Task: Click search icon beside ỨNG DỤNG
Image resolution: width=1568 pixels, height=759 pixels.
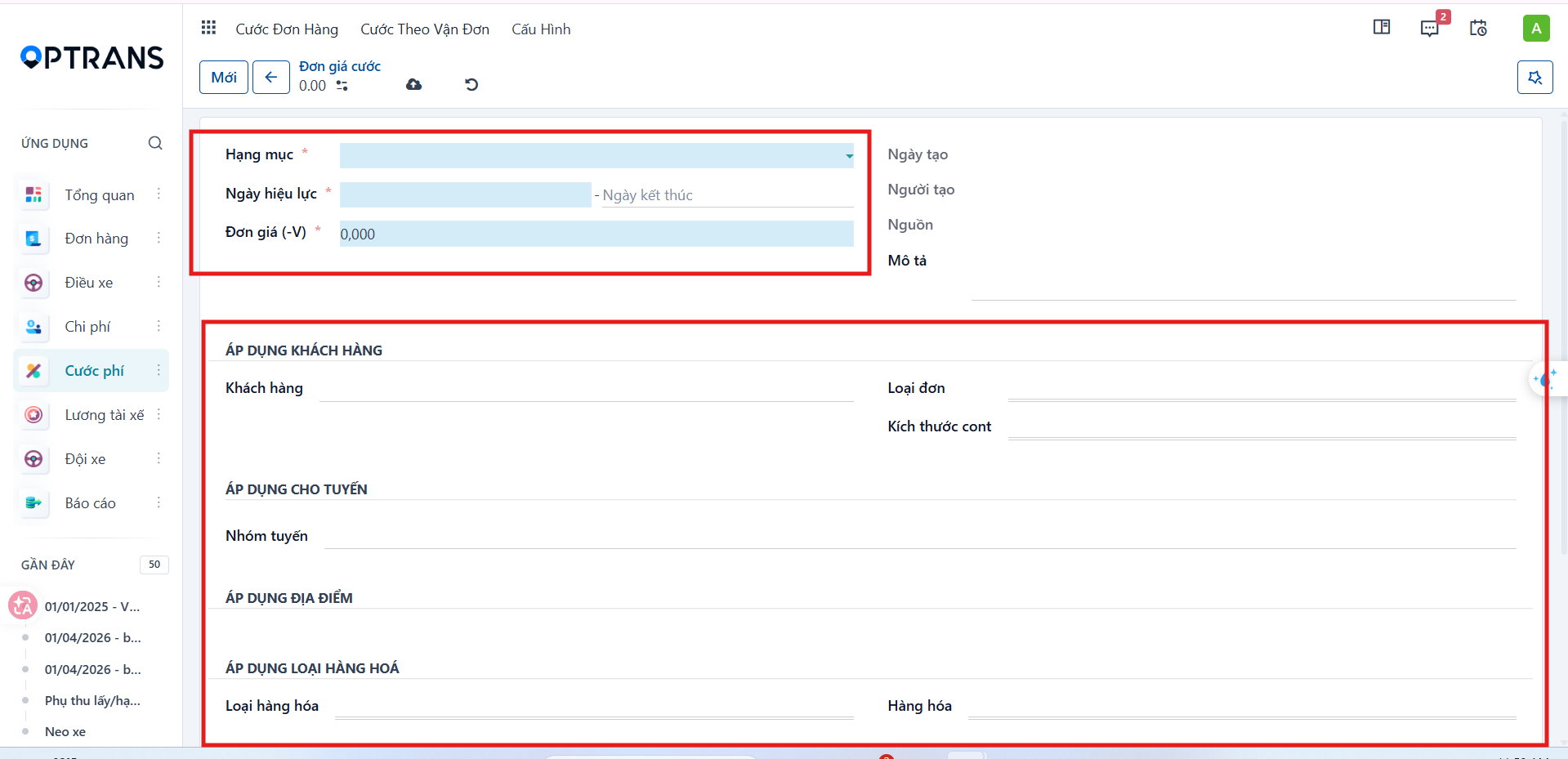Action: pos(155,143)
